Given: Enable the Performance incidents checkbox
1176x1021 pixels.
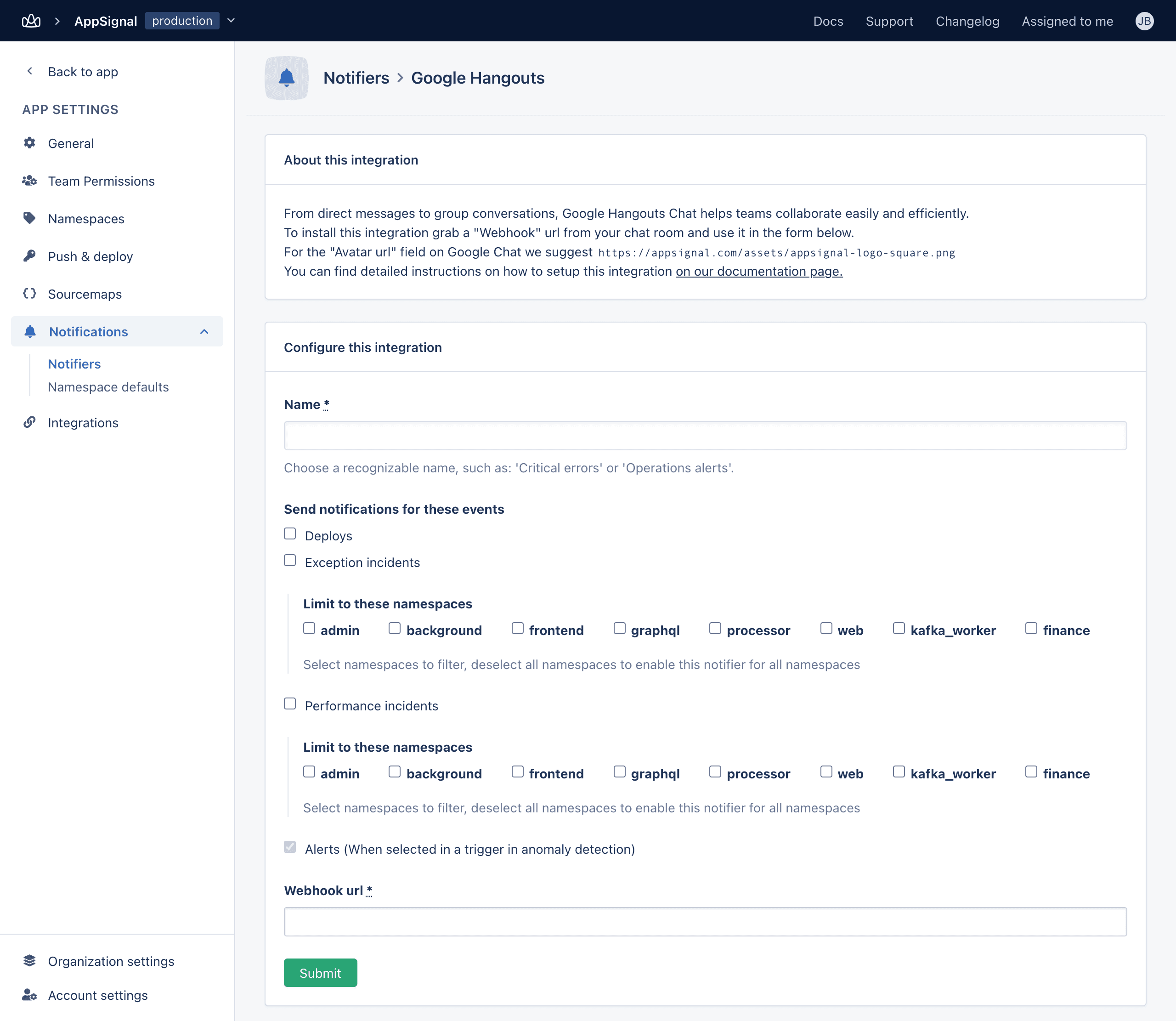Looking at the screenshot, I should (x=290, y=703).
